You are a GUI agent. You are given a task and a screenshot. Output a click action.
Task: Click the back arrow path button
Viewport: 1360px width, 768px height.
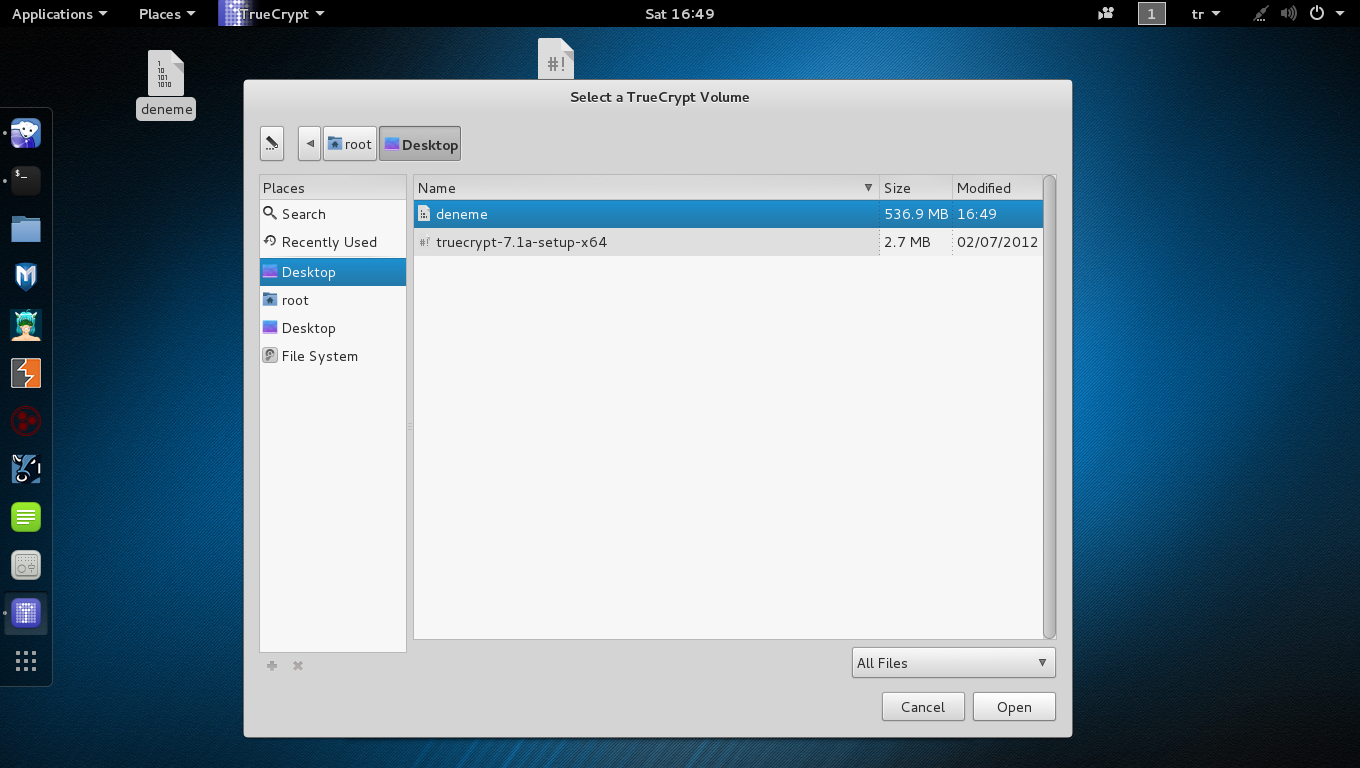point(310,144)
